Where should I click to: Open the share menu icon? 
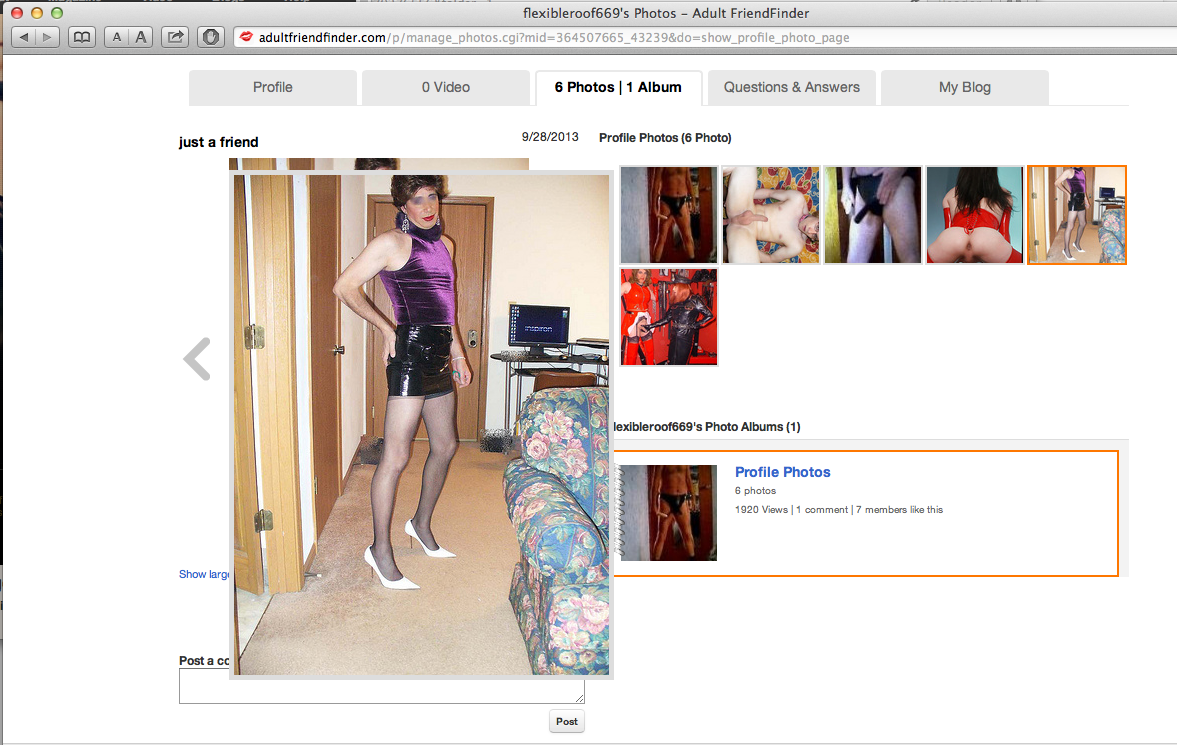pyautogui.click(x=173, y=37)
